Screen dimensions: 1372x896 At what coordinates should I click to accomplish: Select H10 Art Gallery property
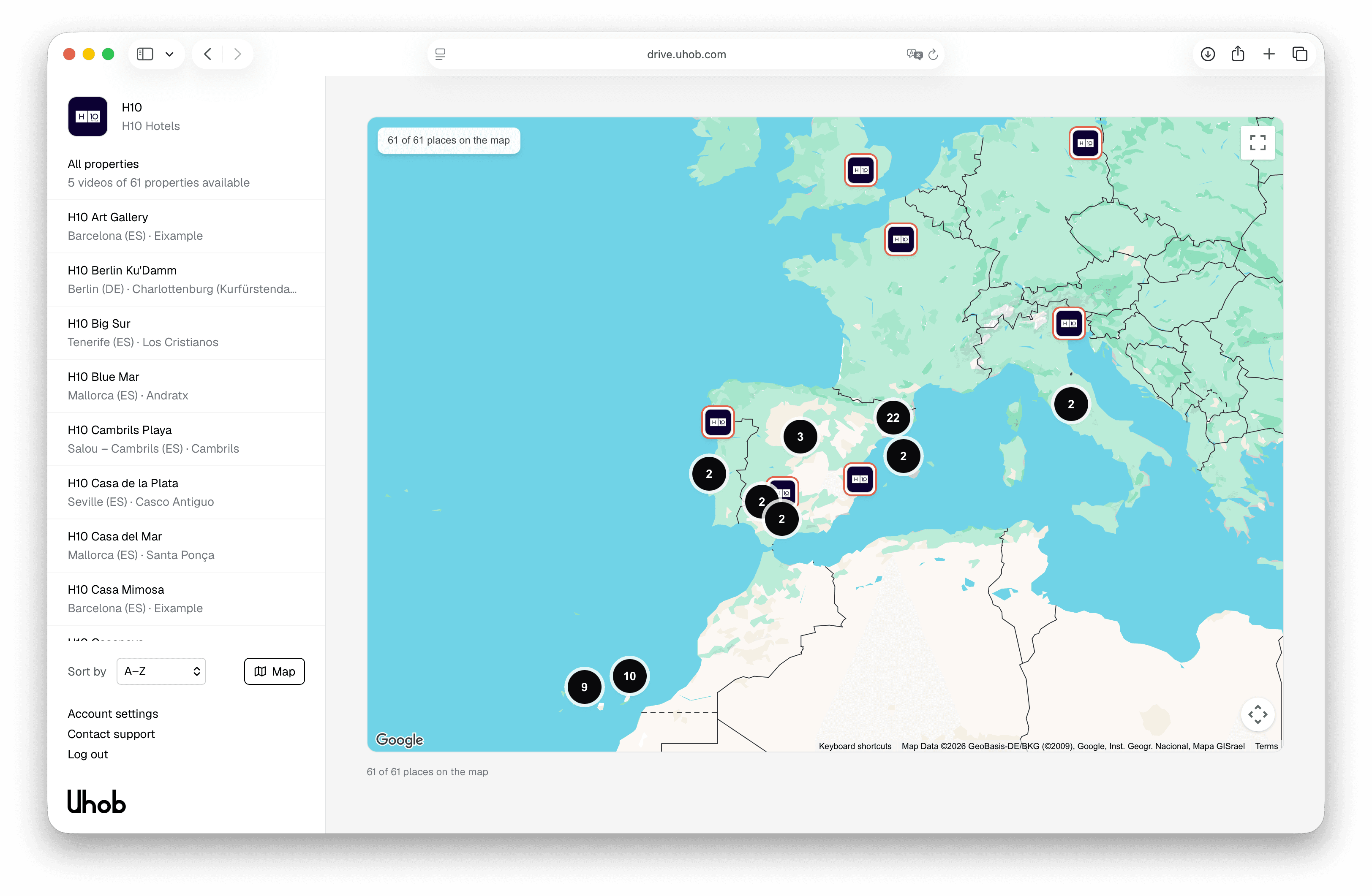click(186, 226)
